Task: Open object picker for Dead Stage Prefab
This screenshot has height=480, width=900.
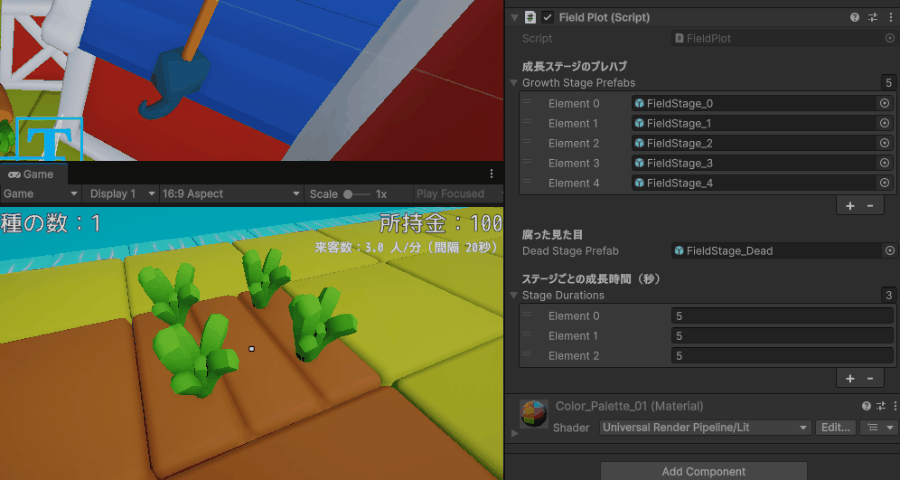Action: [889, 251]
